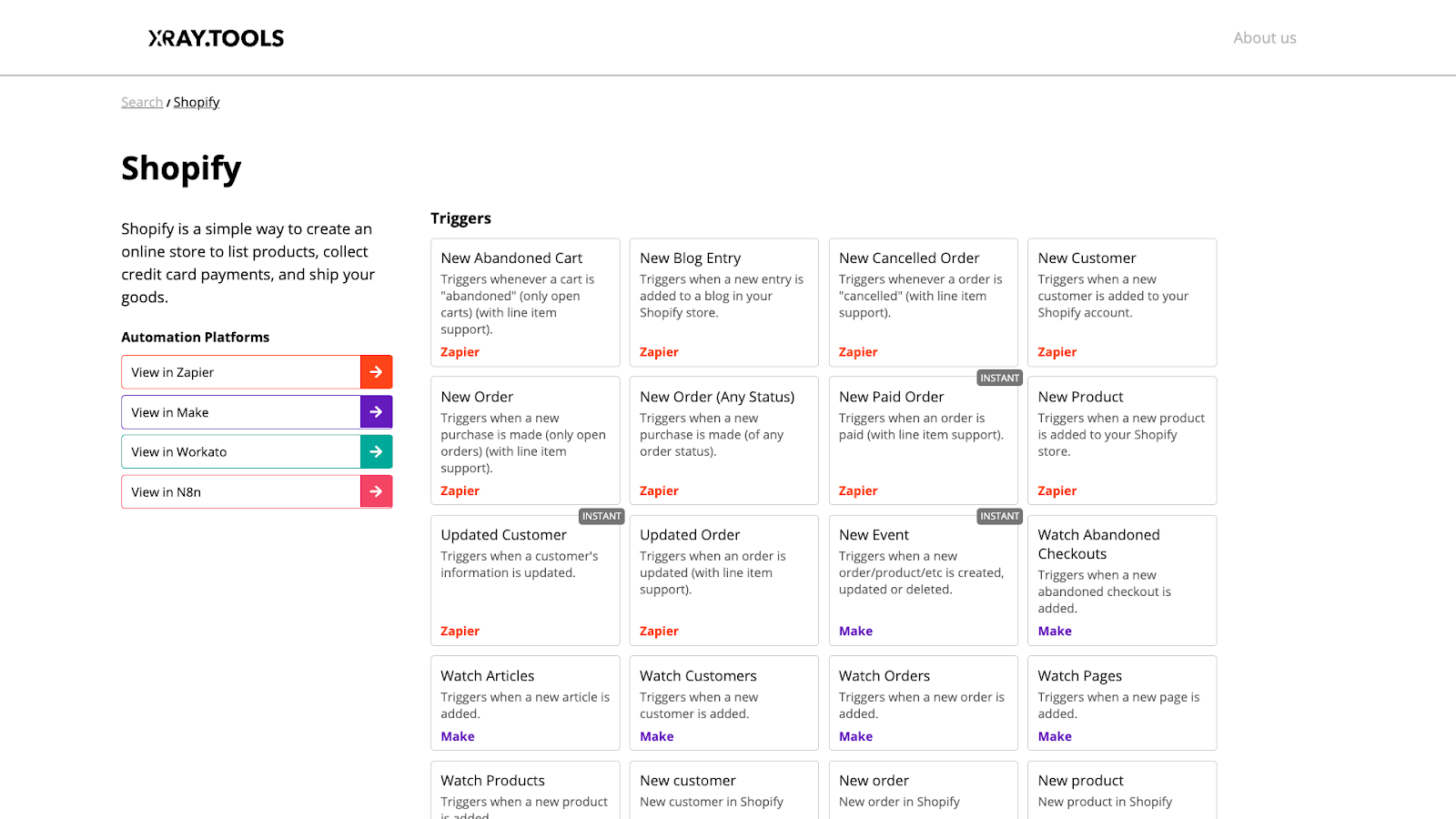Open View in Make button
Viewport: 1456px width, 819px height.
(x=257, y=412)
